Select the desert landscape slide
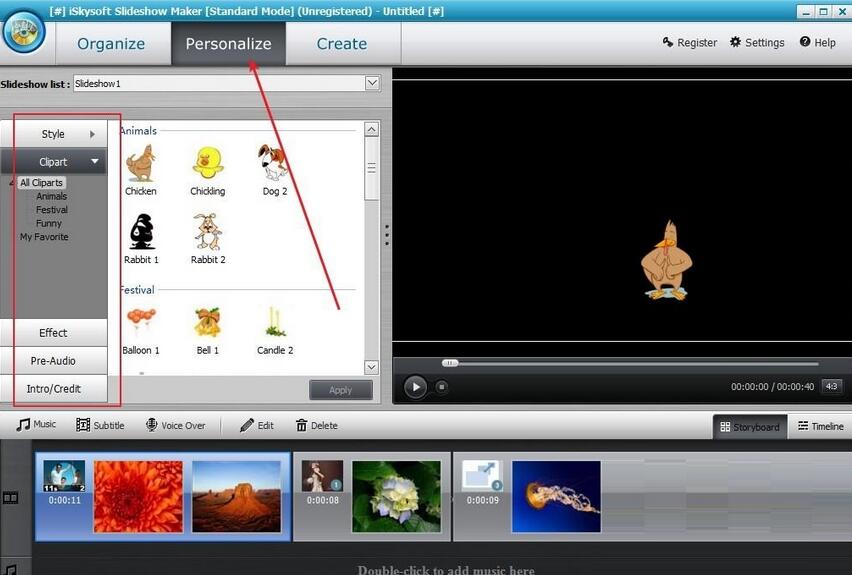Screen dimensions: 852x575 click(236, 497)
